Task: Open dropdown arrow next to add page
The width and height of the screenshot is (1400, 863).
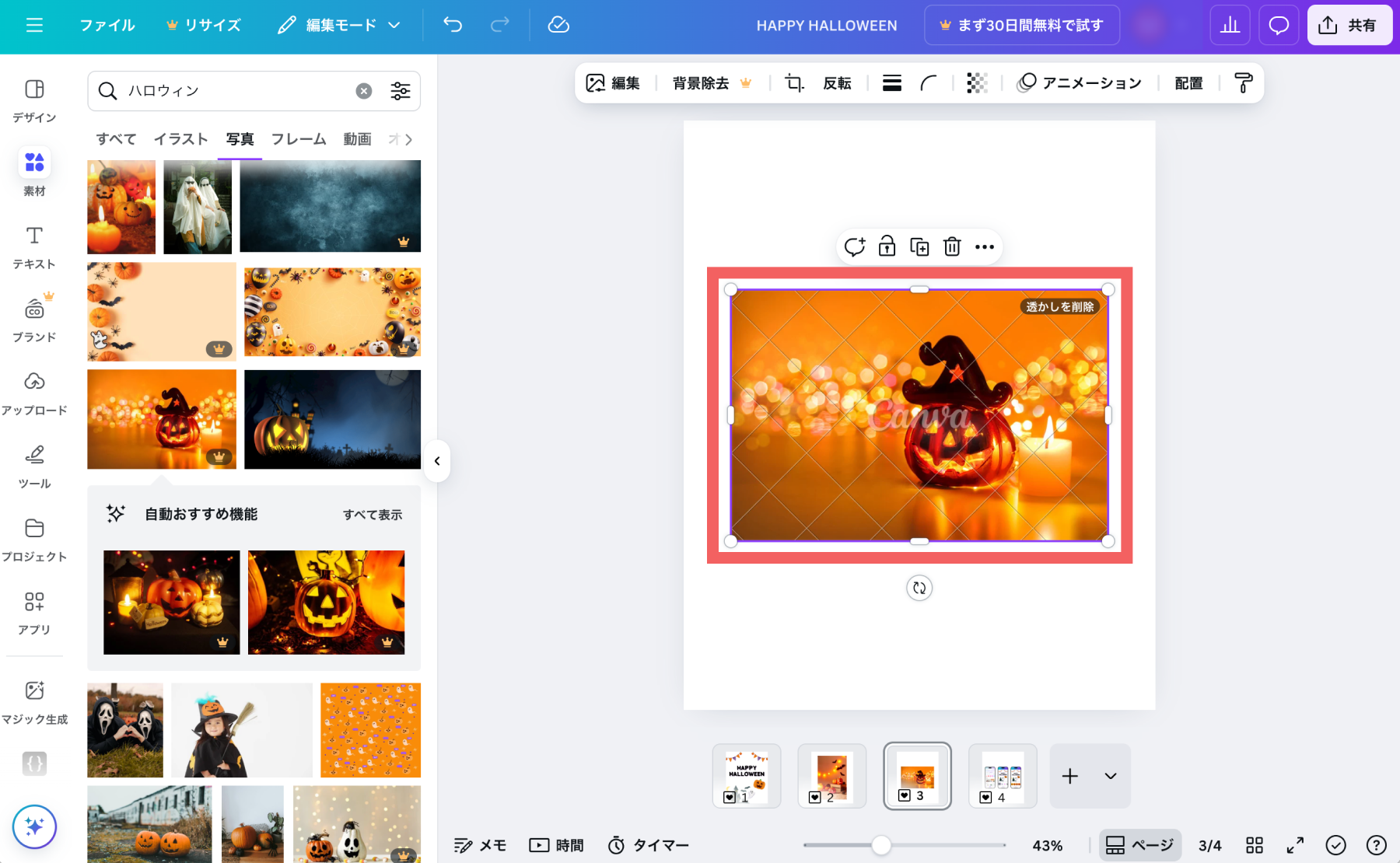Action: pos(1111,776)
